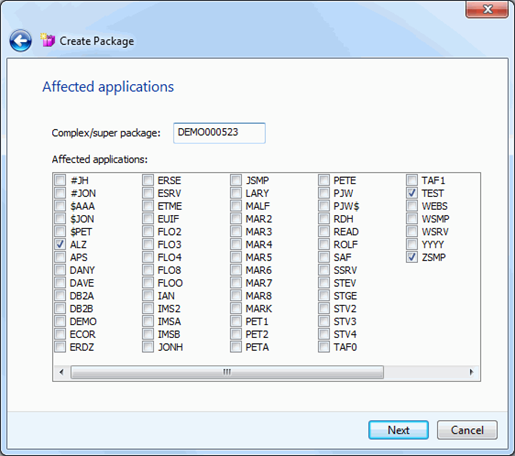
Task: Enable the #JH application checkbox
Action: [60, 180]
